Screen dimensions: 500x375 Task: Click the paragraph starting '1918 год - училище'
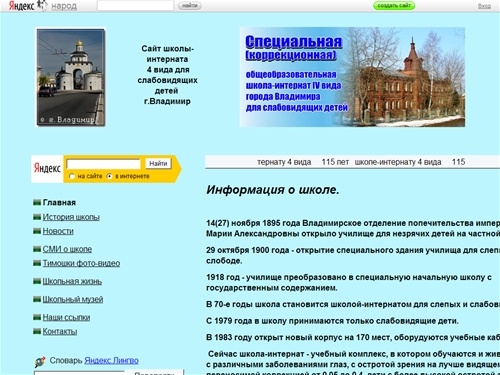pyautogui.click(x=349, y=283)
